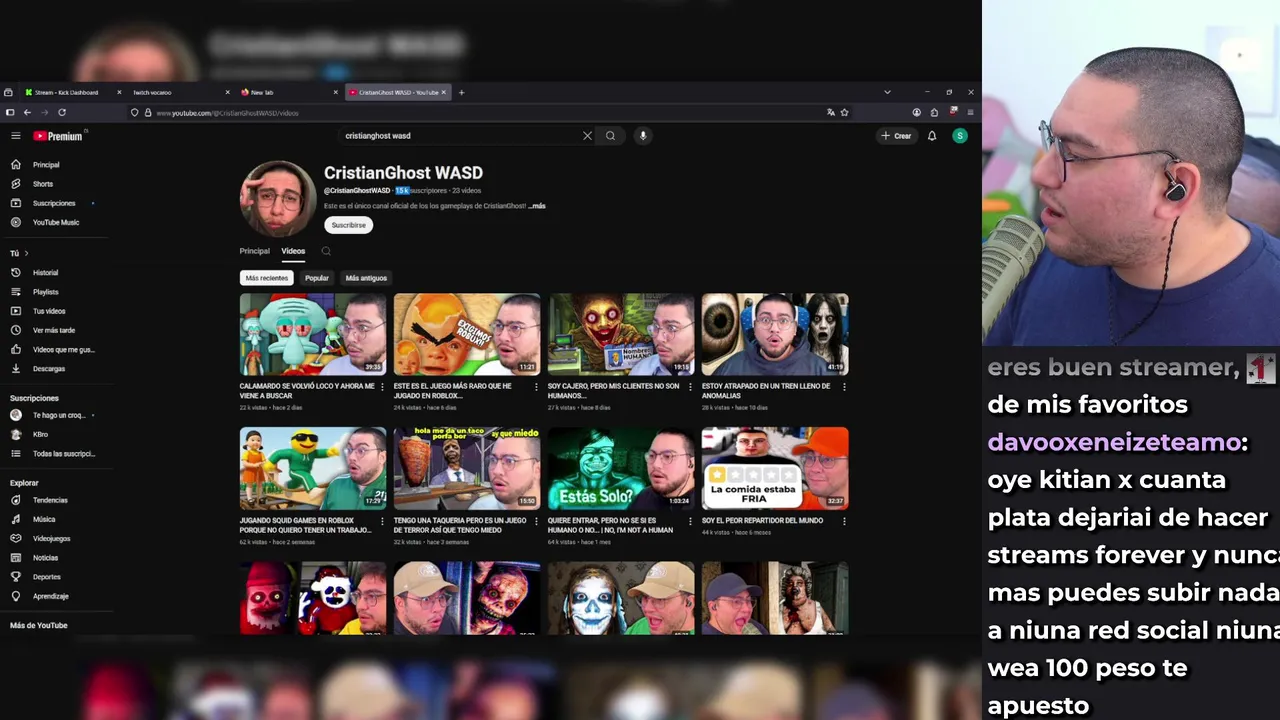Click the YouTube search input field
Viewport: 1280px width, 720px height.
(460, 136)
